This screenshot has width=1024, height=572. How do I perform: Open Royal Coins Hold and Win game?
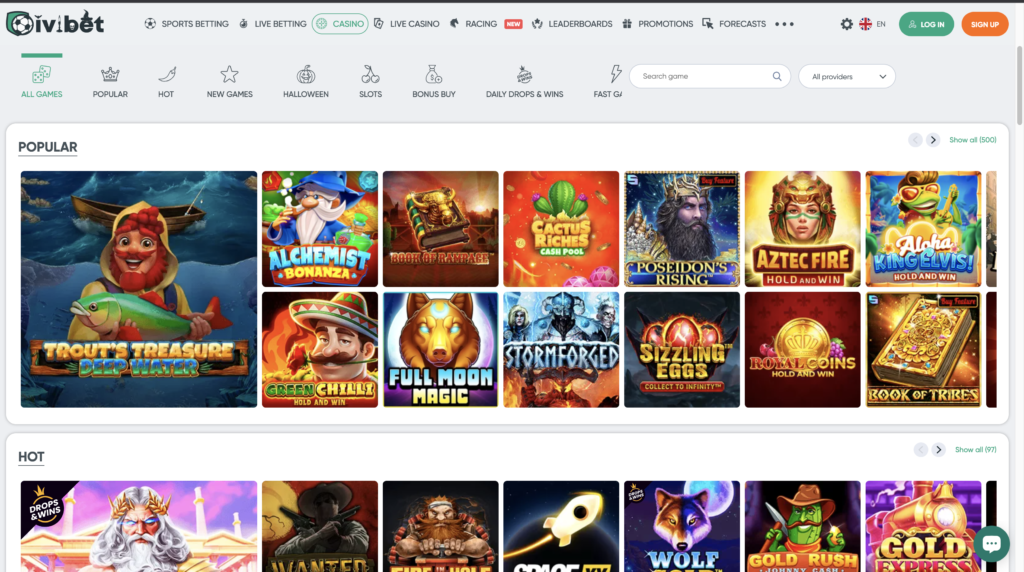point(803,350)
